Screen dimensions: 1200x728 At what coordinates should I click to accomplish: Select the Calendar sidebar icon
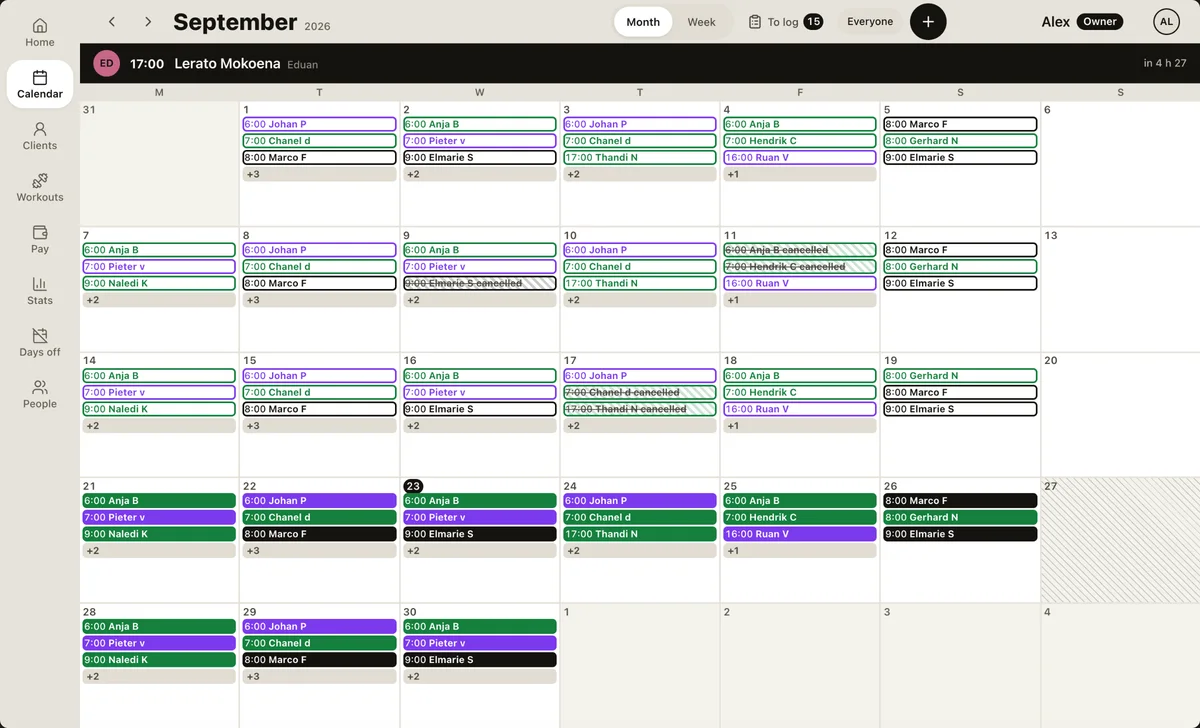(x=40, y=84)
